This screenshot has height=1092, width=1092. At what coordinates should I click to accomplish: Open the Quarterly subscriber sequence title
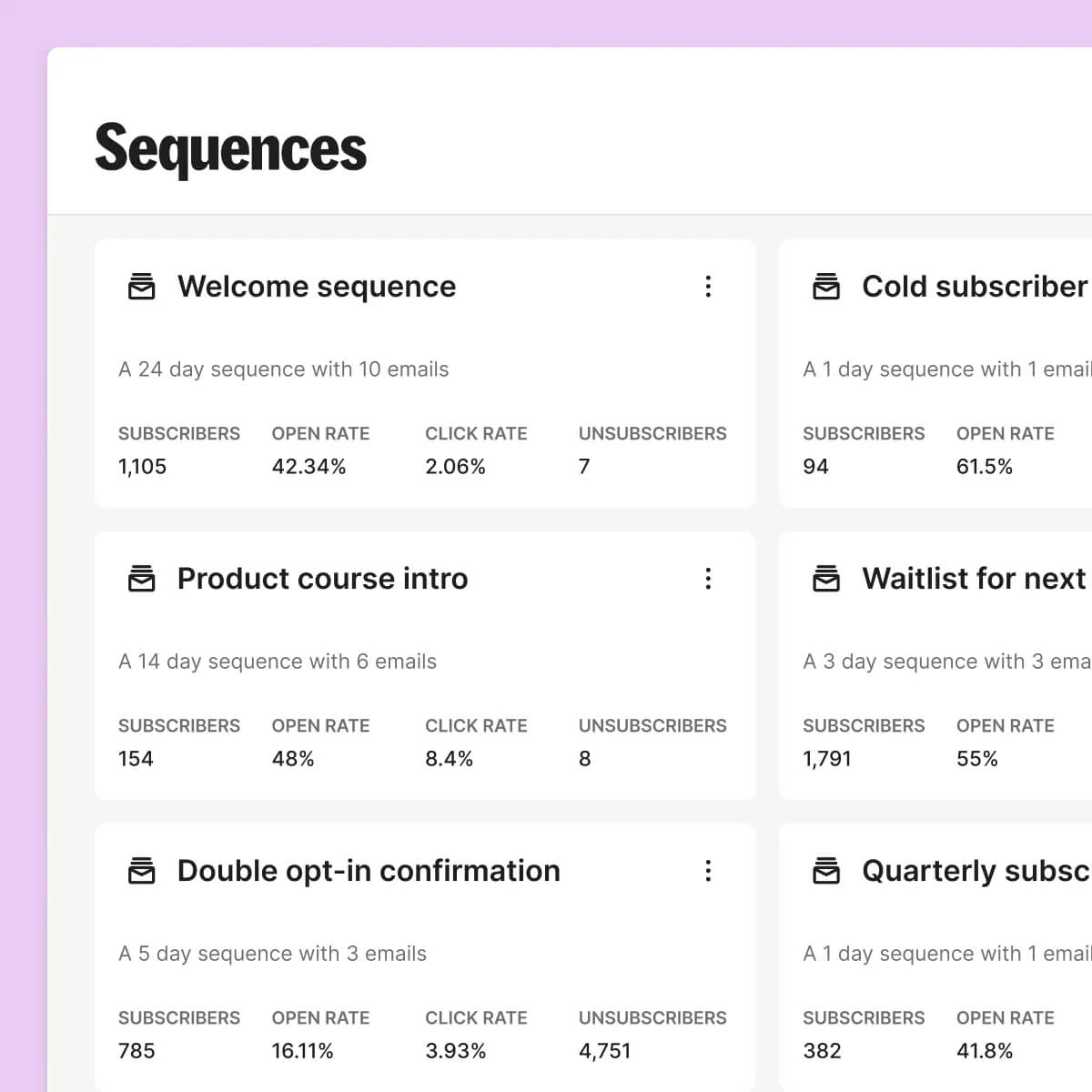(x=975, y=871)
